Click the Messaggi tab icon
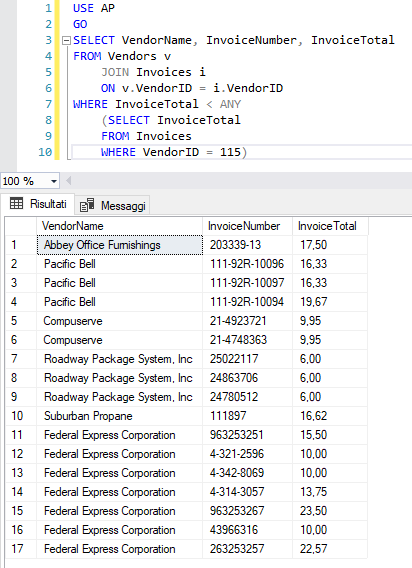Viewport: 412px width, 568px height. 87,205
